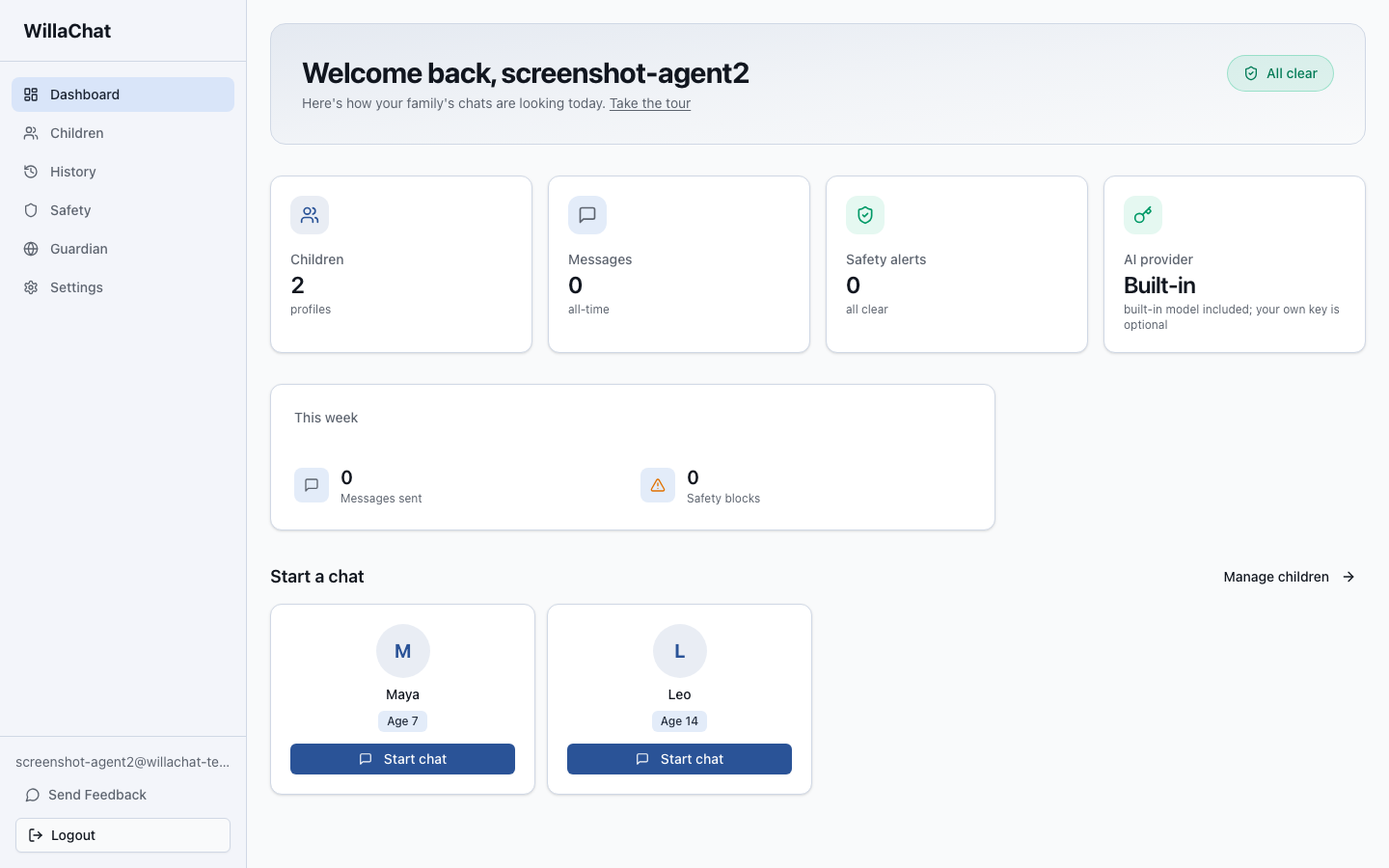Click the screenshot-agent2 account email text
Screen dimensions: 1389x868
point(123,762)
